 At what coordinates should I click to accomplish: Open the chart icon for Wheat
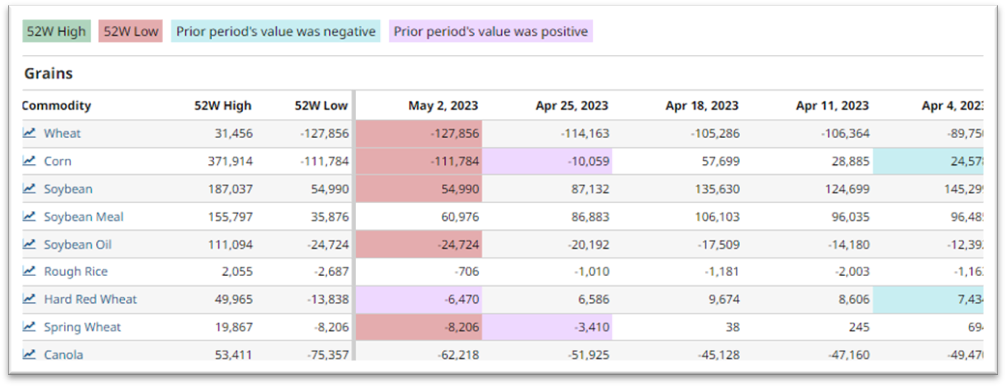pyautogui.click(x=29, y=134)
